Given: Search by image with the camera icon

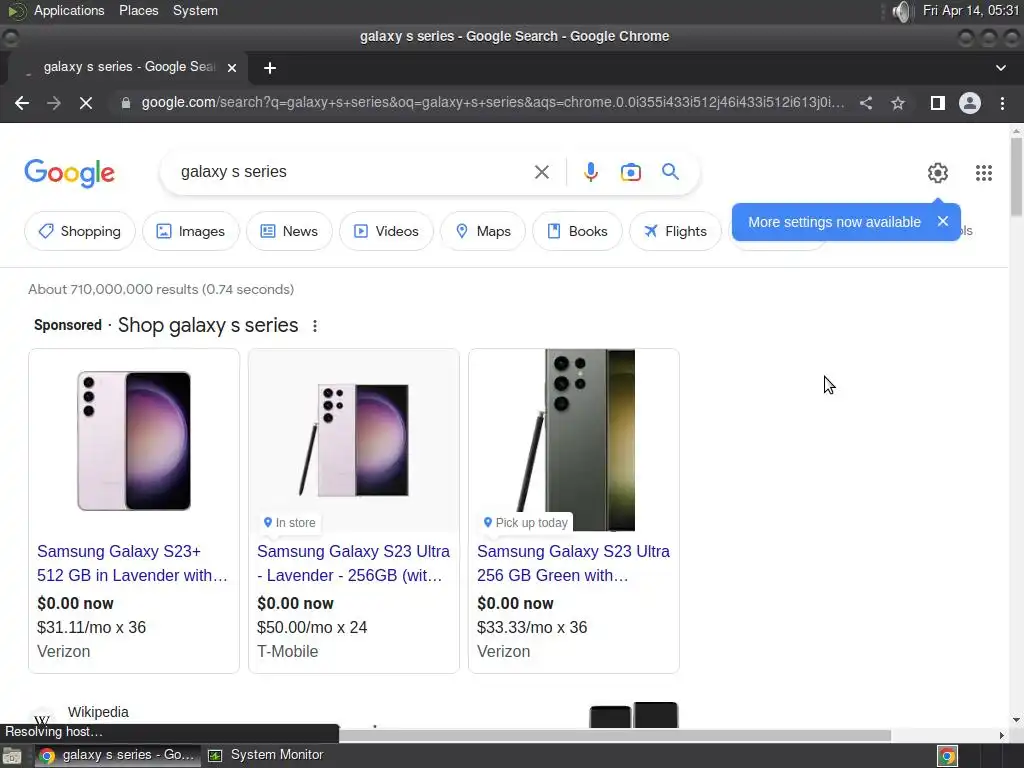Looking at the screenshot, I should click(630, 172).
